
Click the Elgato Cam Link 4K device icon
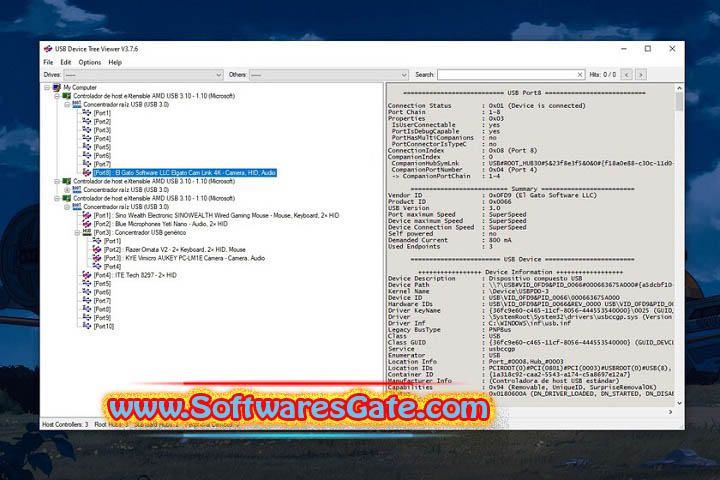pyautogui.click(x=87, y=173)
